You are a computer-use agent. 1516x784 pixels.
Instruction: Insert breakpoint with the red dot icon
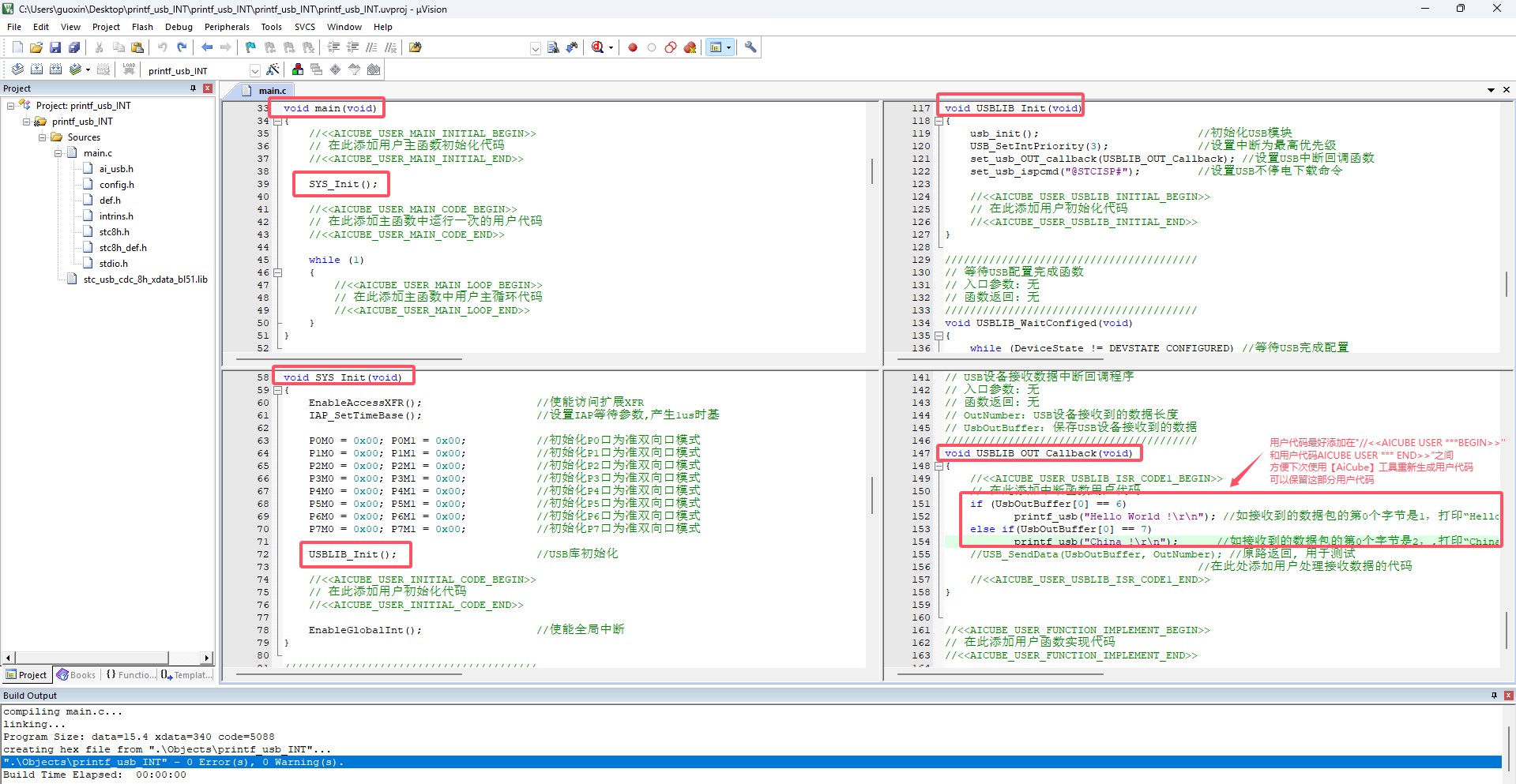(633, 47)
